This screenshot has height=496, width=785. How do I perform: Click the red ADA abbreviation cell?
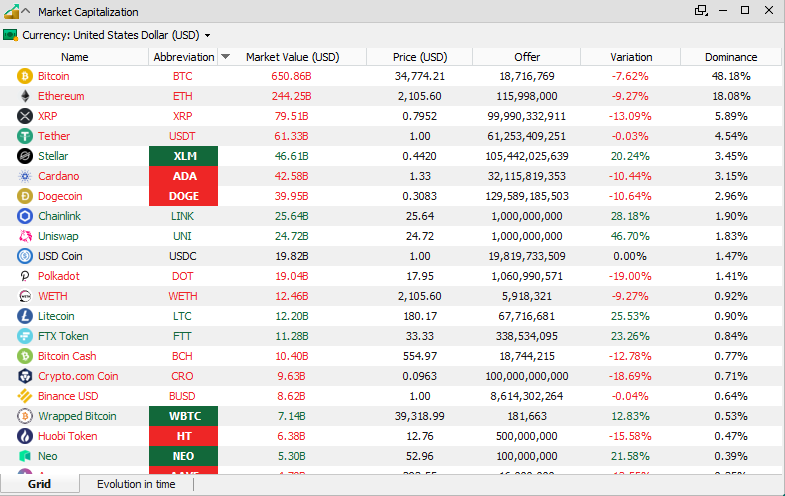[184, 176]
